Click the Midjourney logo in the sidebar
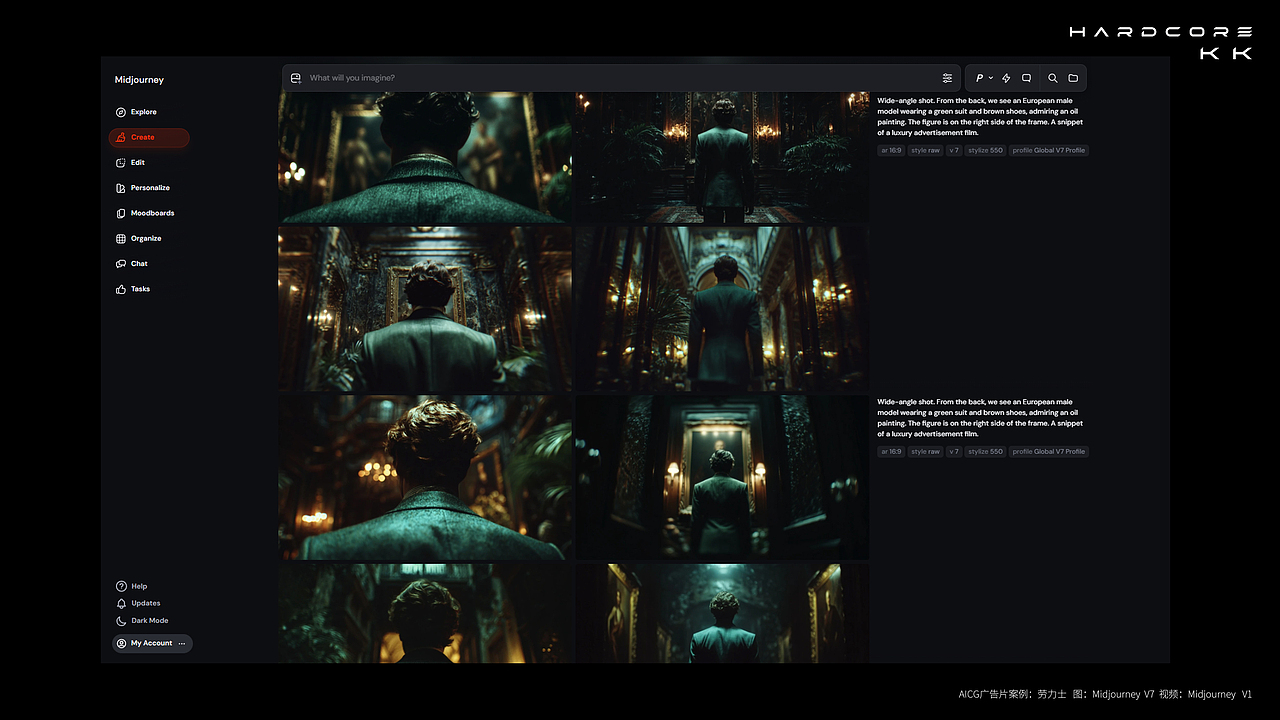The width and height of the screenshot is (1280, 720). [139, 80]
